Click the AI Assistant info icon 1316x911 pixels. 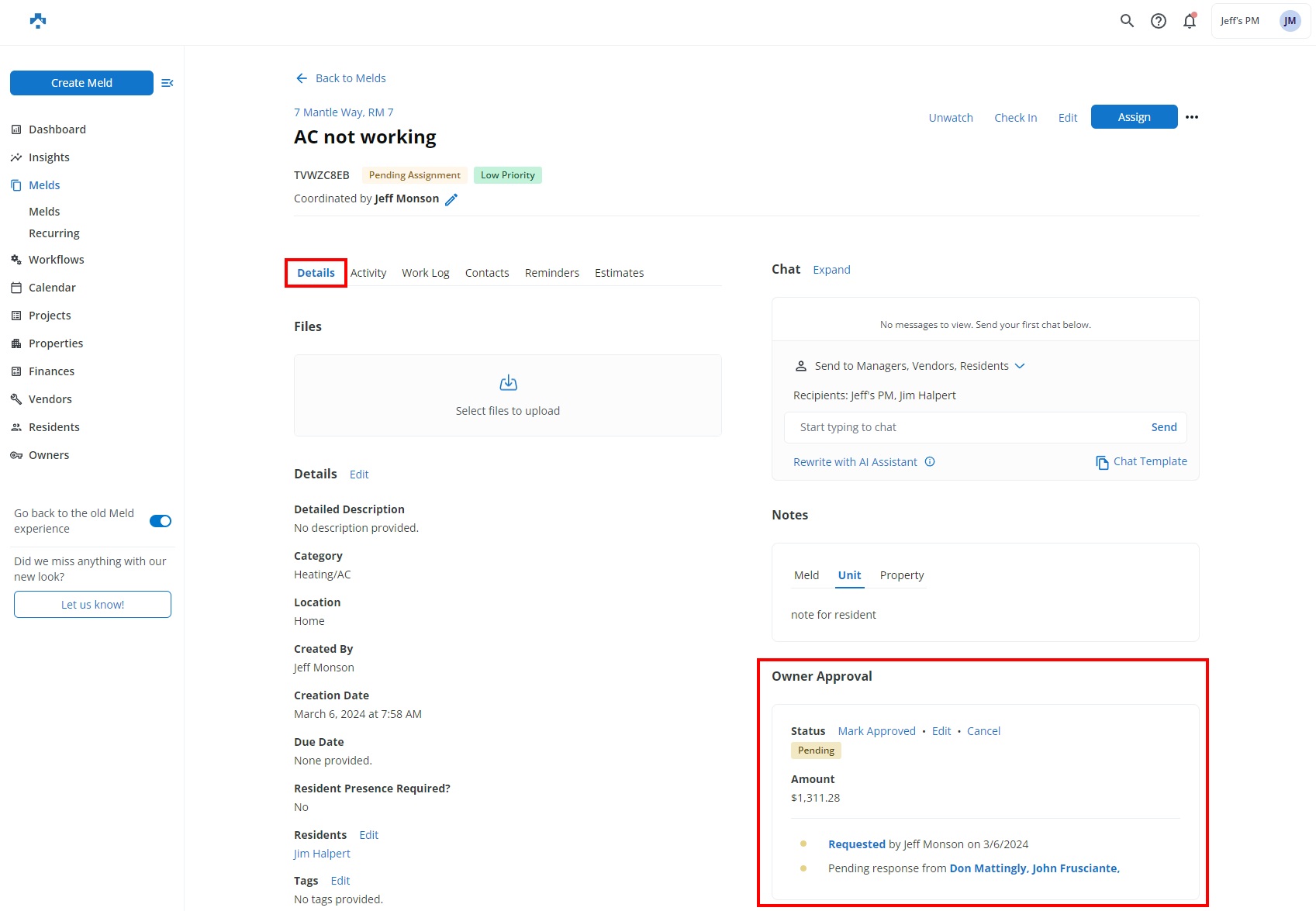click(x=930, y=462)
